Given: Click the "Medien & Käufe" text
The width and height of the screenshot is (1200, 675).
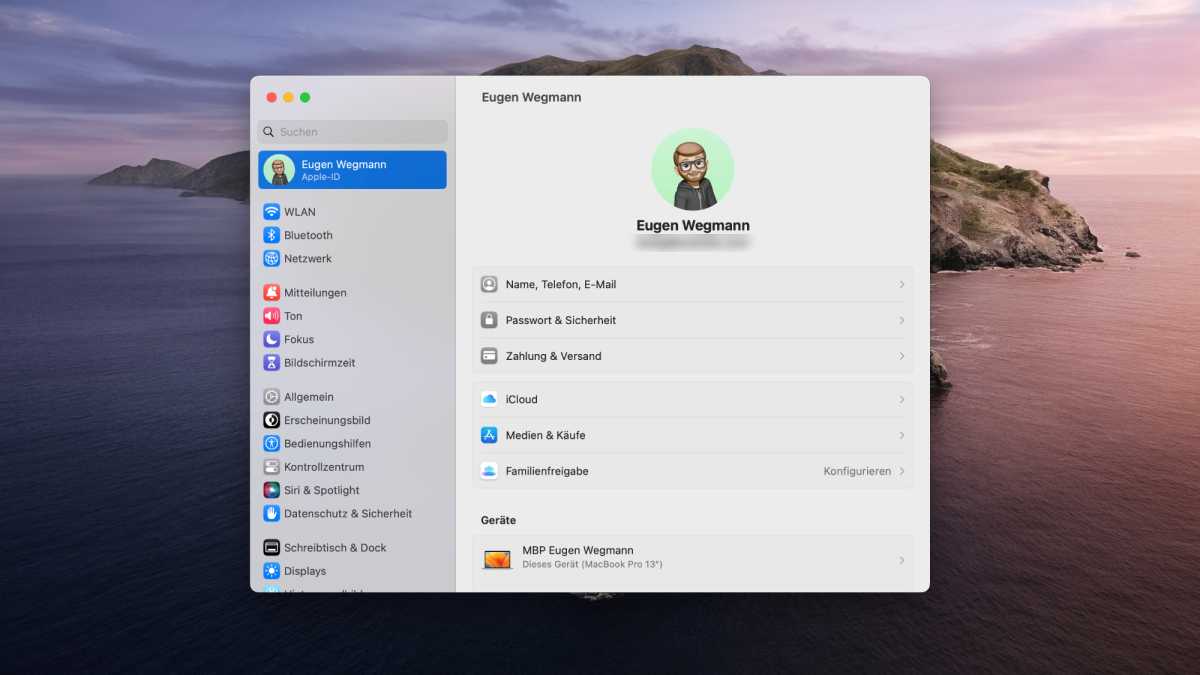Looking at the screenshot, I should [546, 435].
